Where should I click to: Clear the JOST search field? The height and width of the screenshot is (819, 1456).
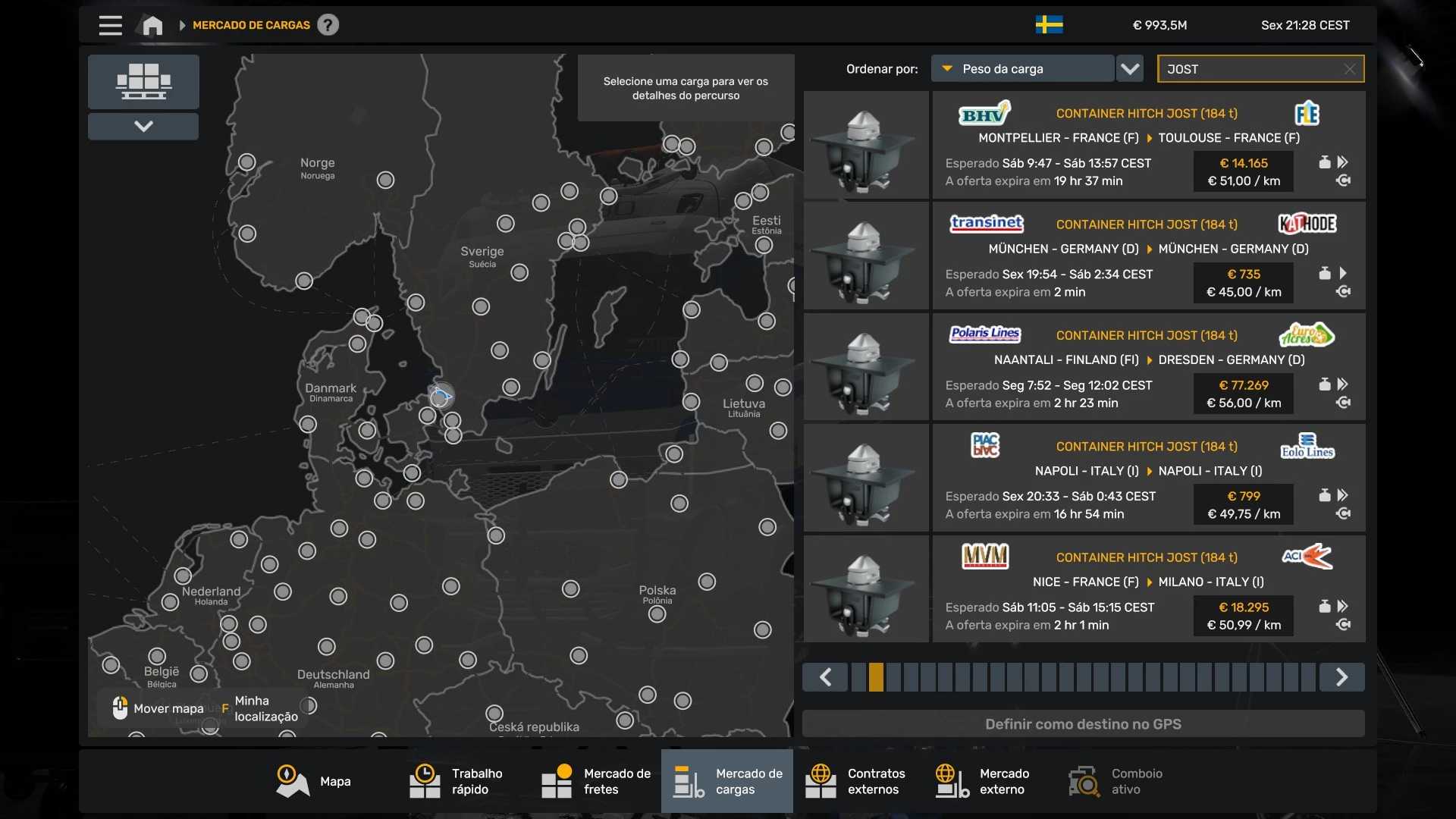[x=1350, y=69]
